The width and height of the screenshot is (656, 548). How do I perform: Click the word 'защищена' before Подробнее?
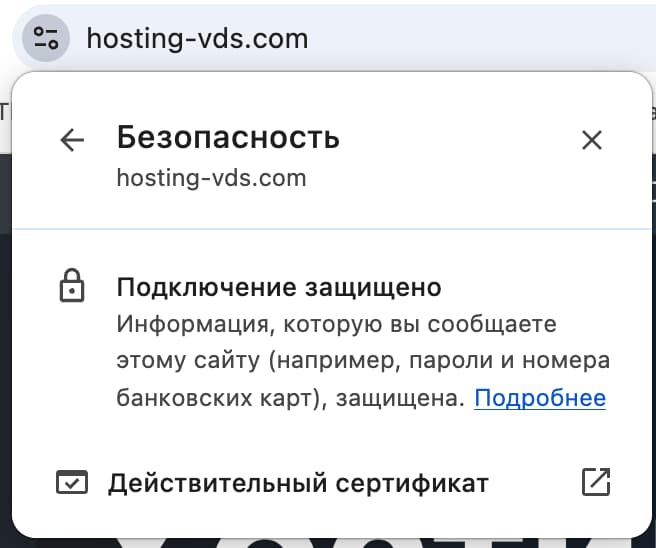tap(401, 398)
